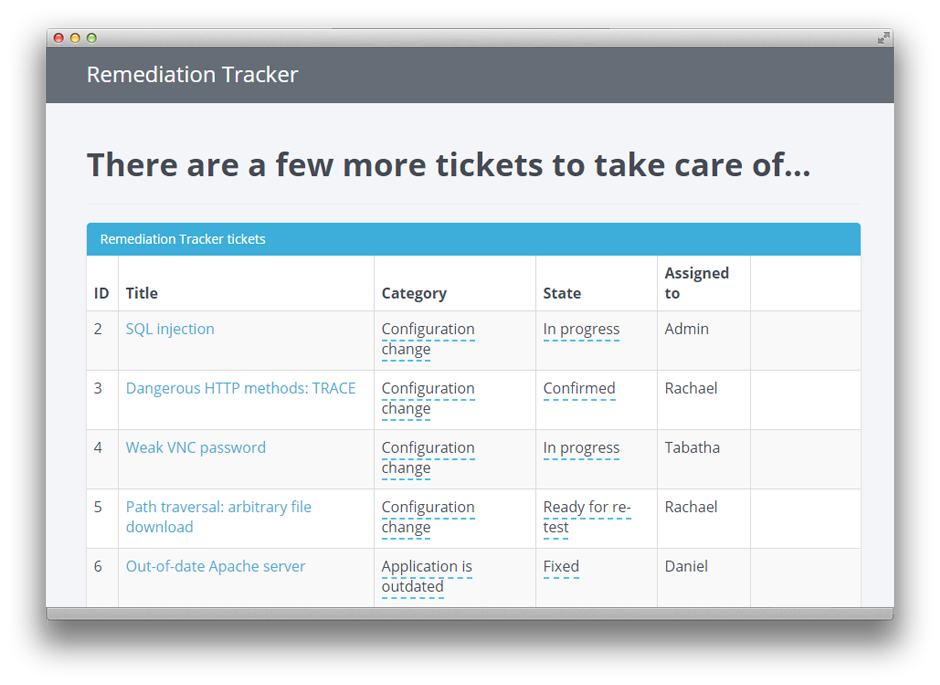The height and width of the screenshot is (685, 940).
Task: Click the window fullscreen arrows icon
Action: [883, 38]
